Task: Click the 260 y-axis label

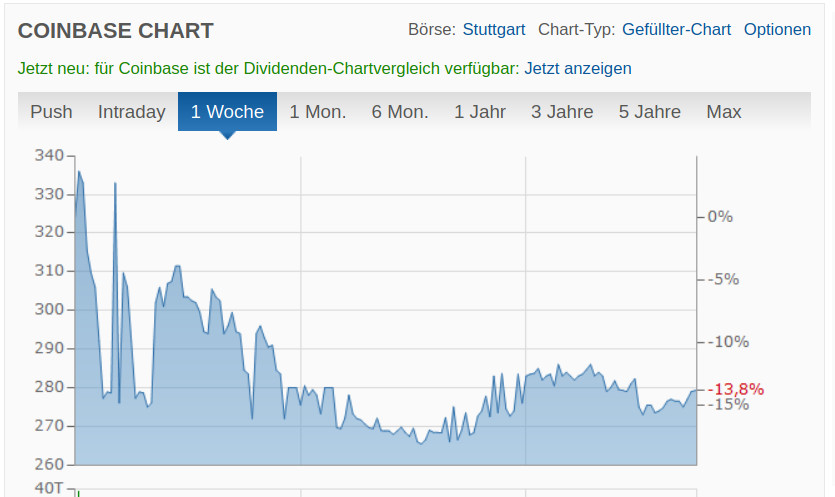Action: tap(49, 465)
